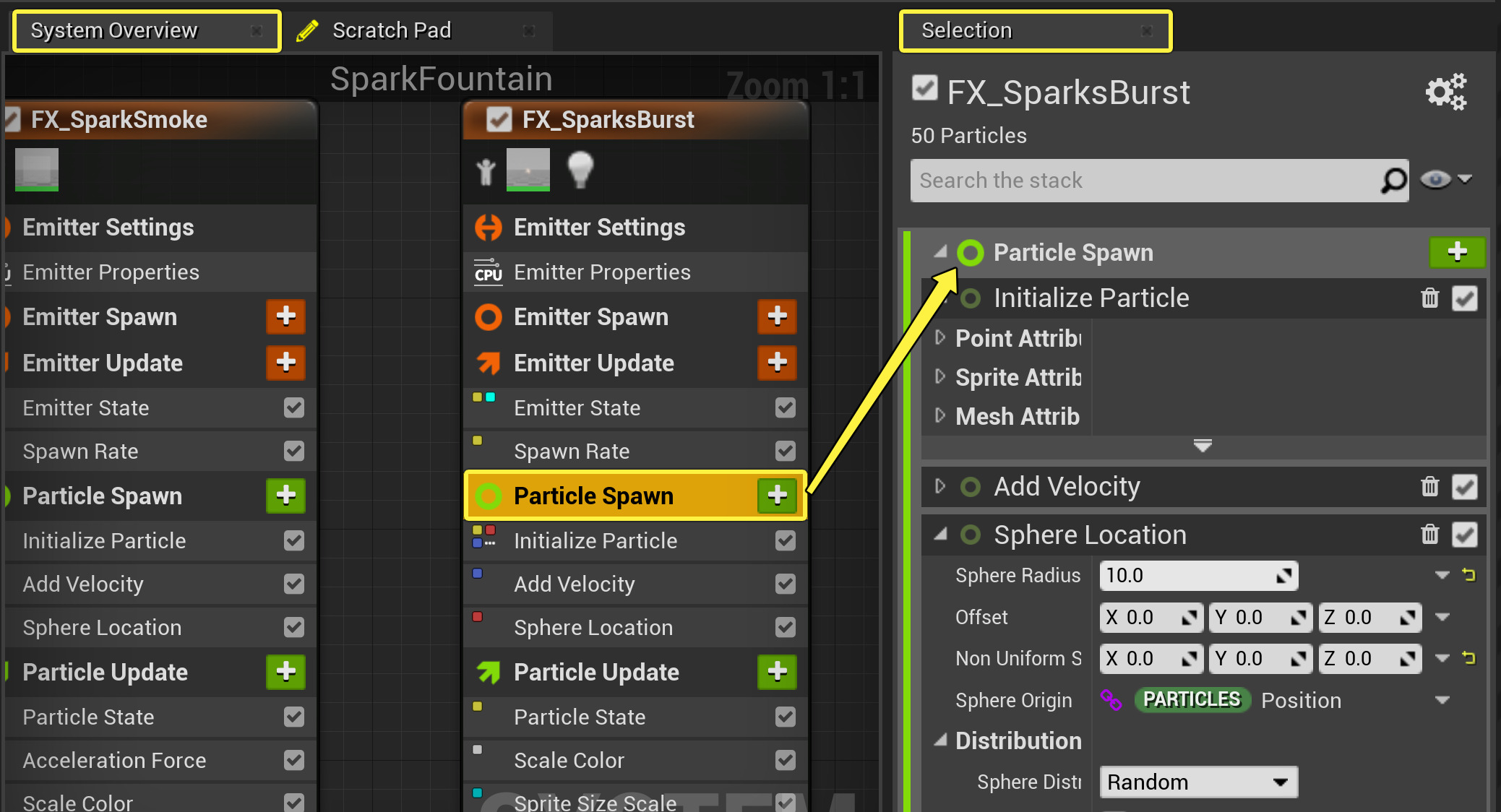Click the magnifier icon in stack search
Screen dimensions: 1501x812
(x=1393, y=181)
